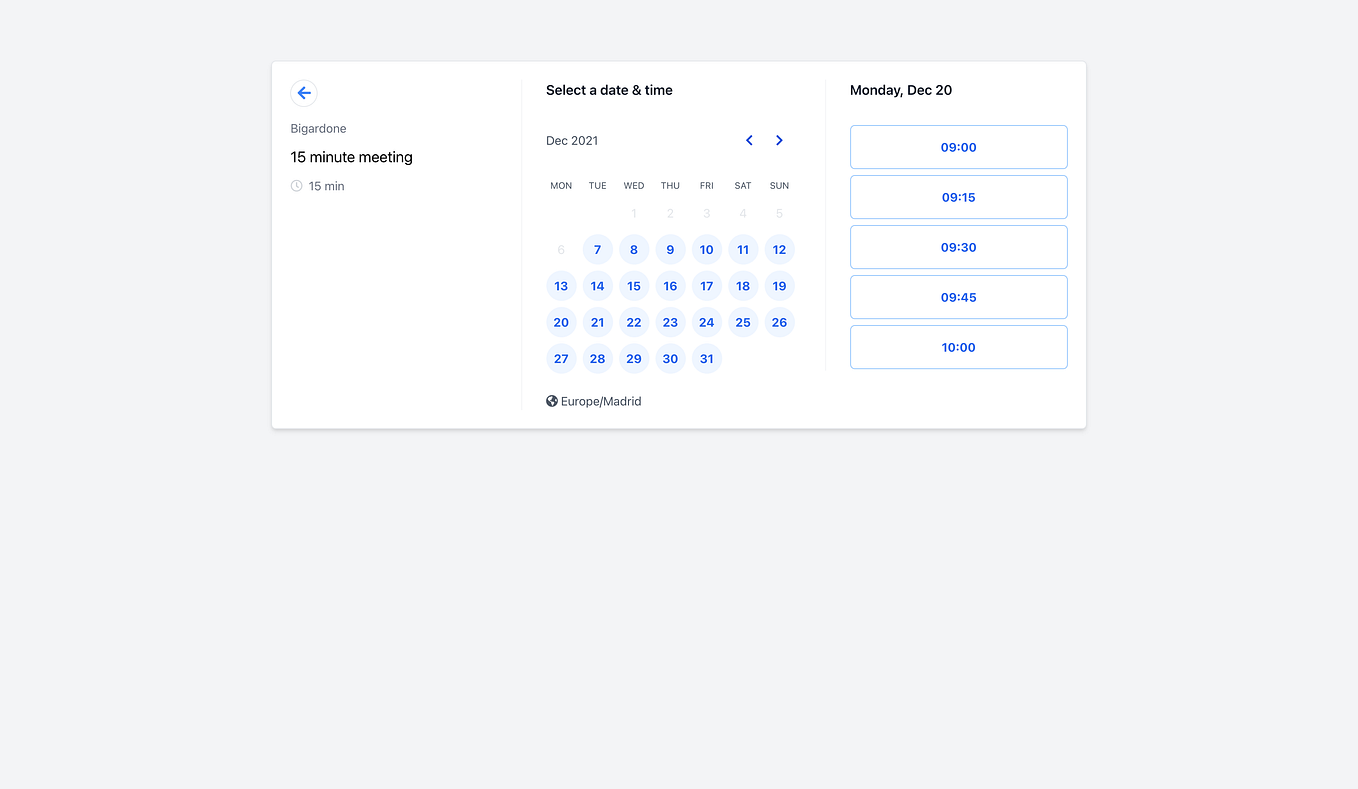Open the Dec 2021 month selector
The image size is (1358, 789).
click(x=572, y=140)
